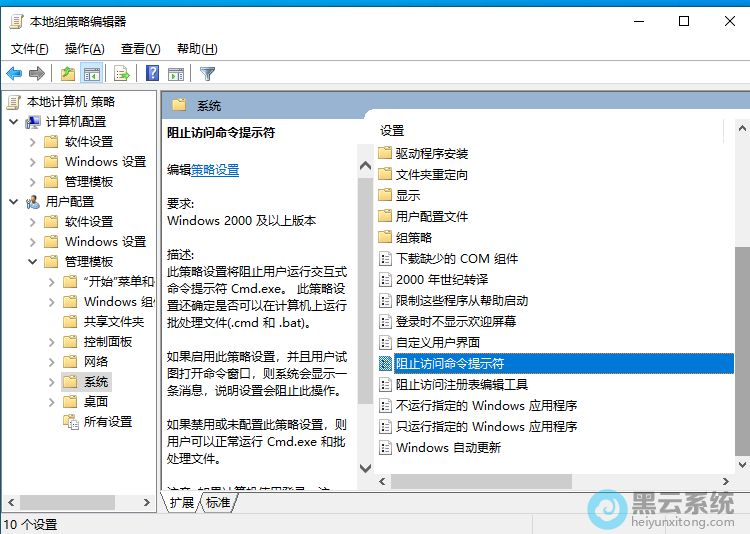Click settings list horizontal scroll left arrow
Image resolution: width=750 pixels, height=534 pixels.
[382, 481]
